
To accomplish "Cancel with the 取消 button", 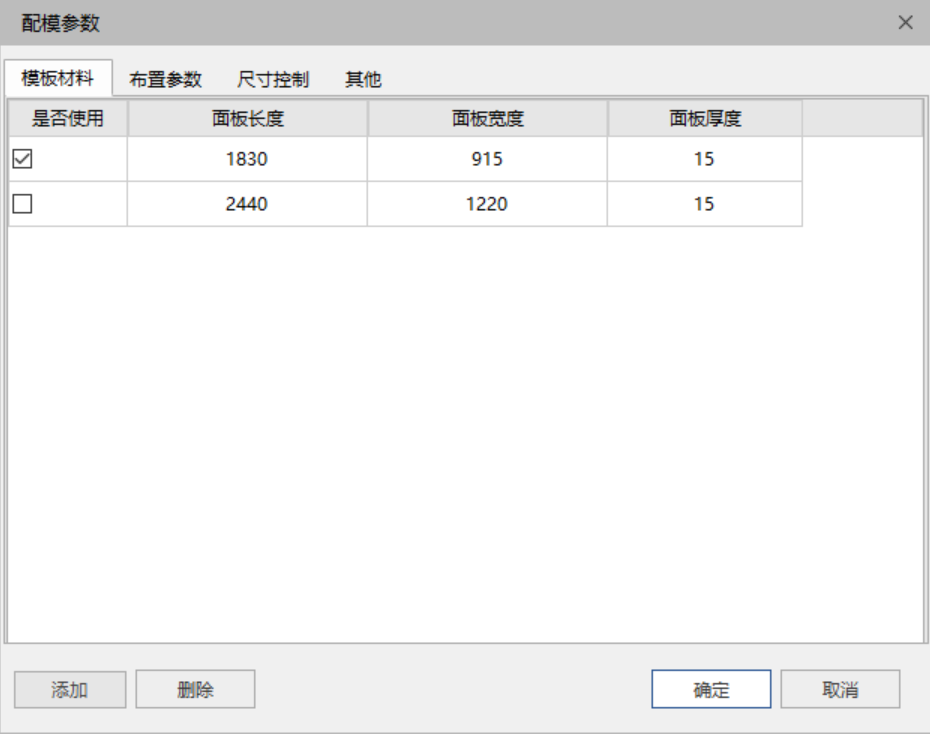I will click(x=840, y=690).
